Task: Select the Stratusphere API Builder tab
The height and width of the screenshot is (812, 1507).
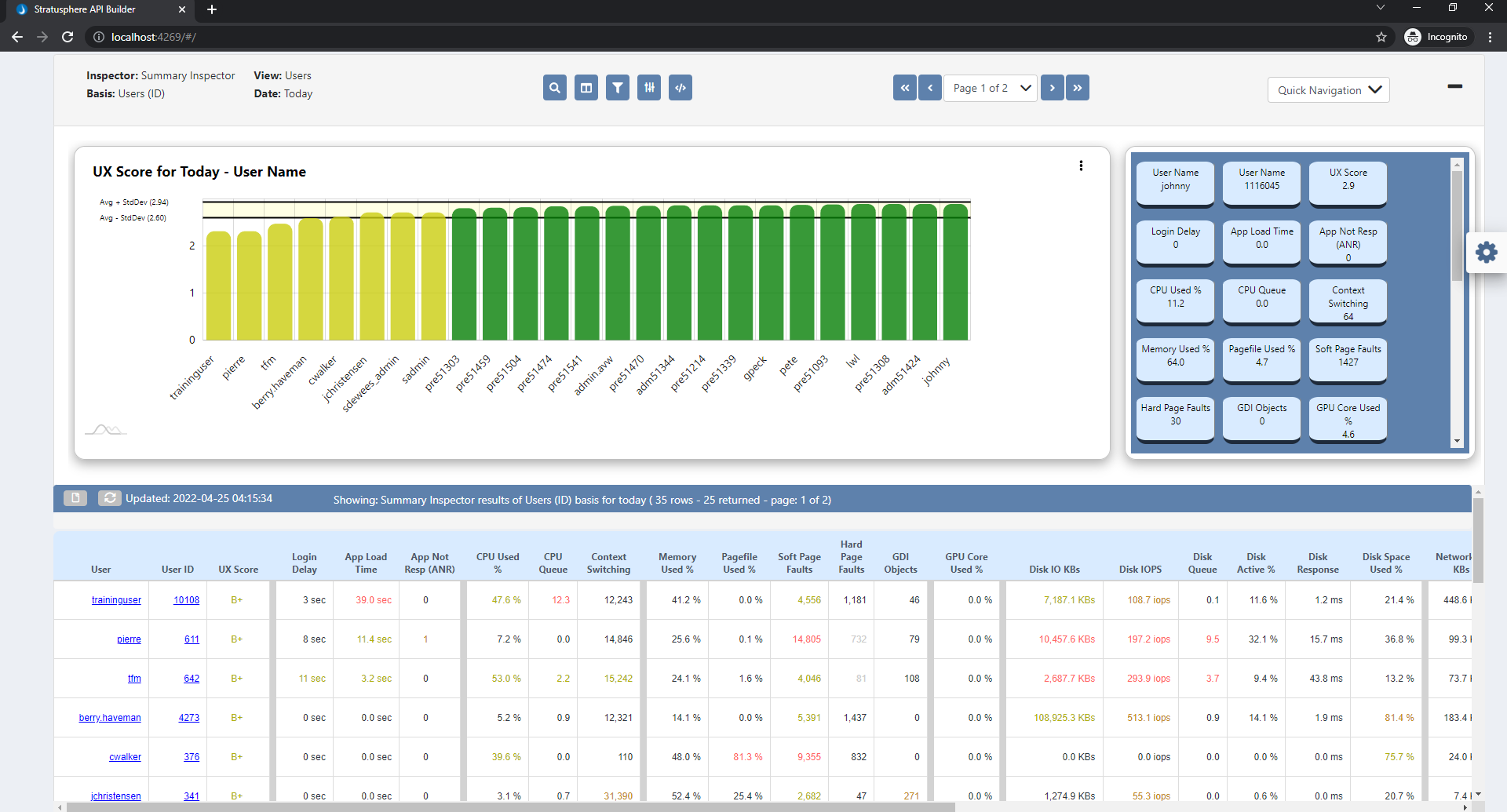Action: coord(98,9)
